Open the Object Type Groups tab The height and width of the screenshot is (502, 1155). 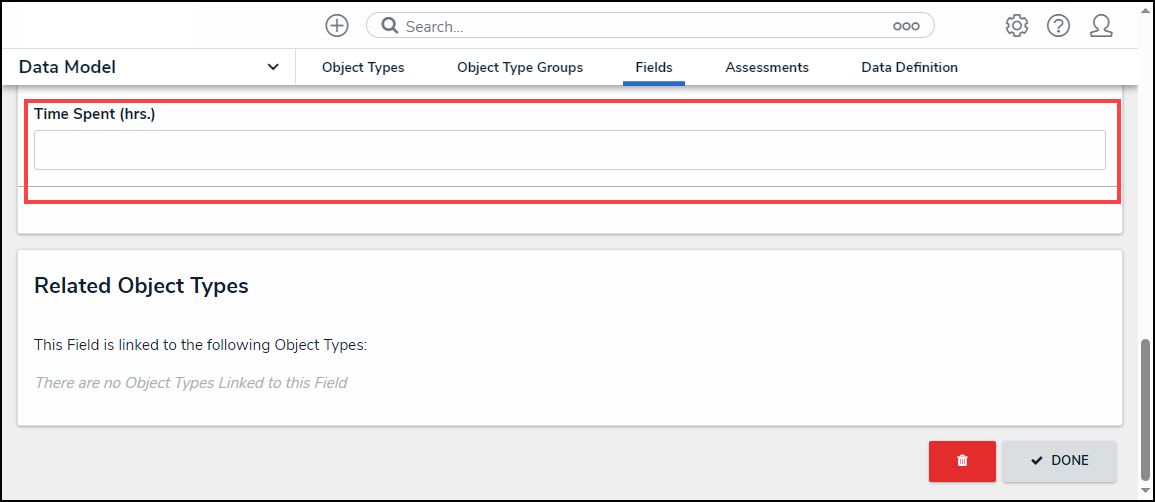(x=520, y=67)
